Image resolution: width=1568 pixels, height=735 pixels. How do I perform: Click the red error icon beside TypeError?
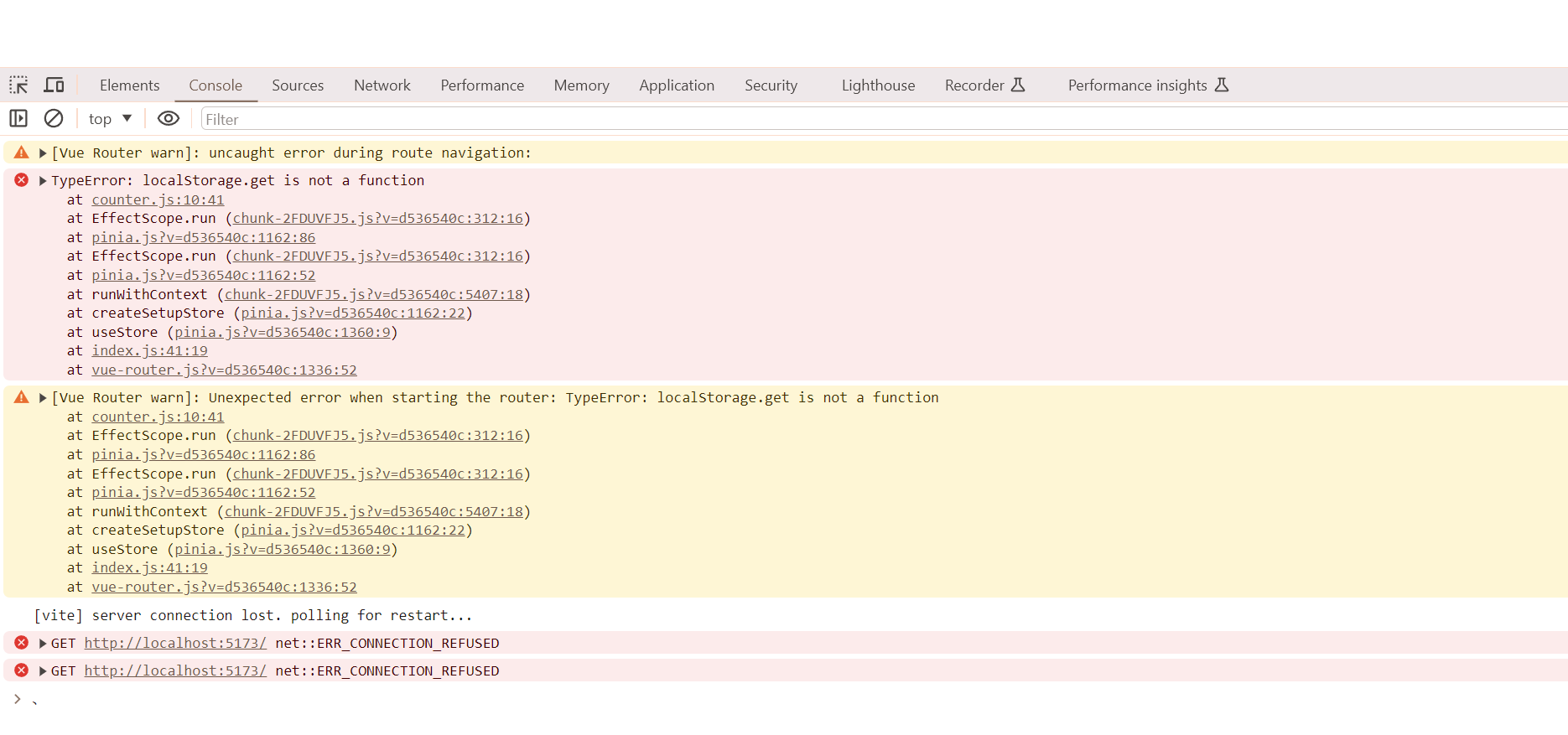coord(22,180)
